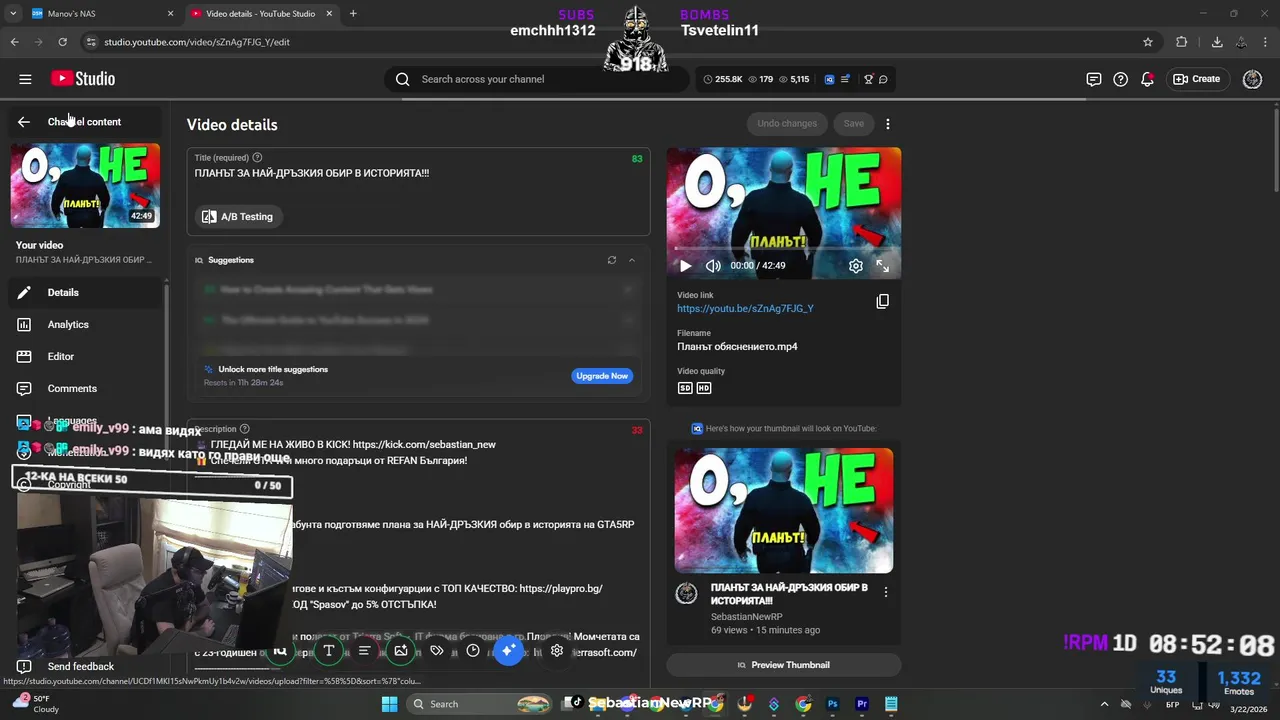Click the Create button

(1197, 79)
